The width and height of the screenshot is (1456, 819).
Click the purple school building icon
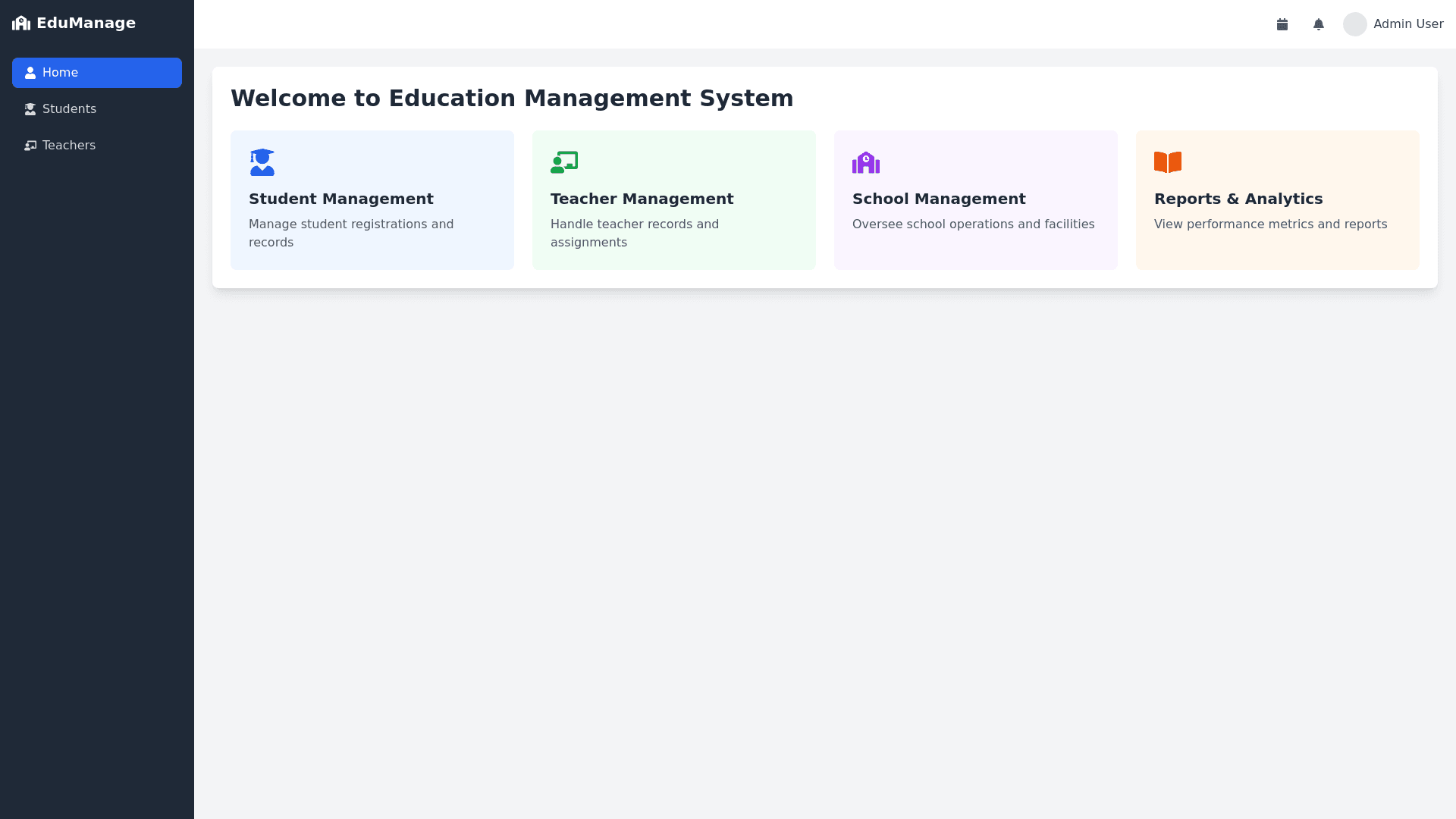[x=866, y=162]
